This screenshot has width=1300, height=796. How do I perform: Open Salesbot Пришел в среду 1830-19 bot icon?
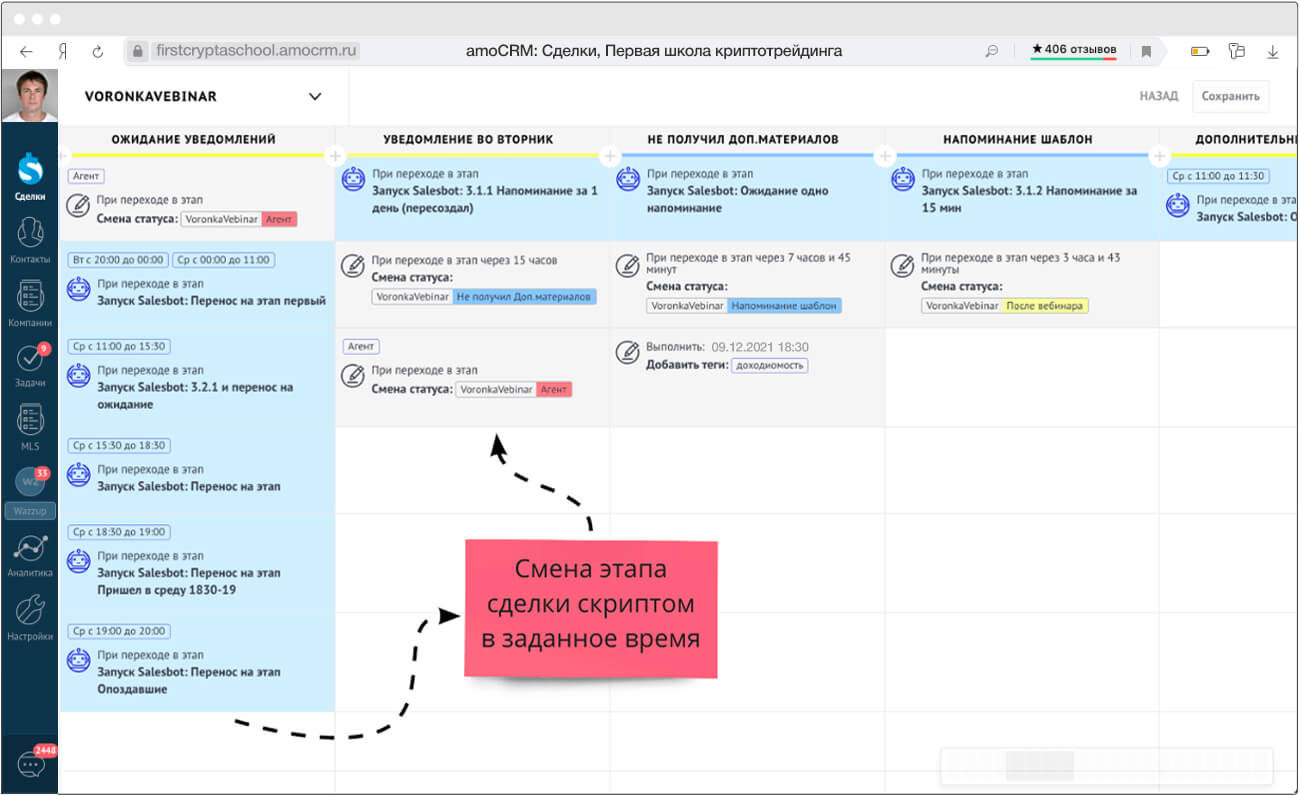(x=79, y=561)
